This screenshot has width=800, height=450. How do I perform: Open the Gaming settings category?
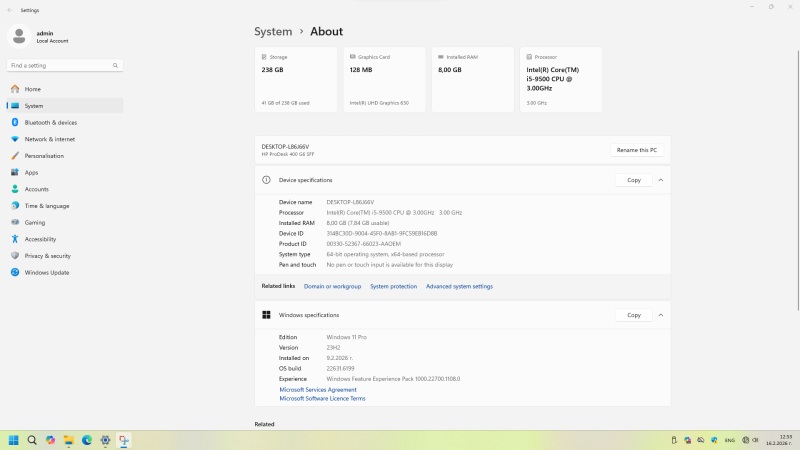(x=35, y=222)
